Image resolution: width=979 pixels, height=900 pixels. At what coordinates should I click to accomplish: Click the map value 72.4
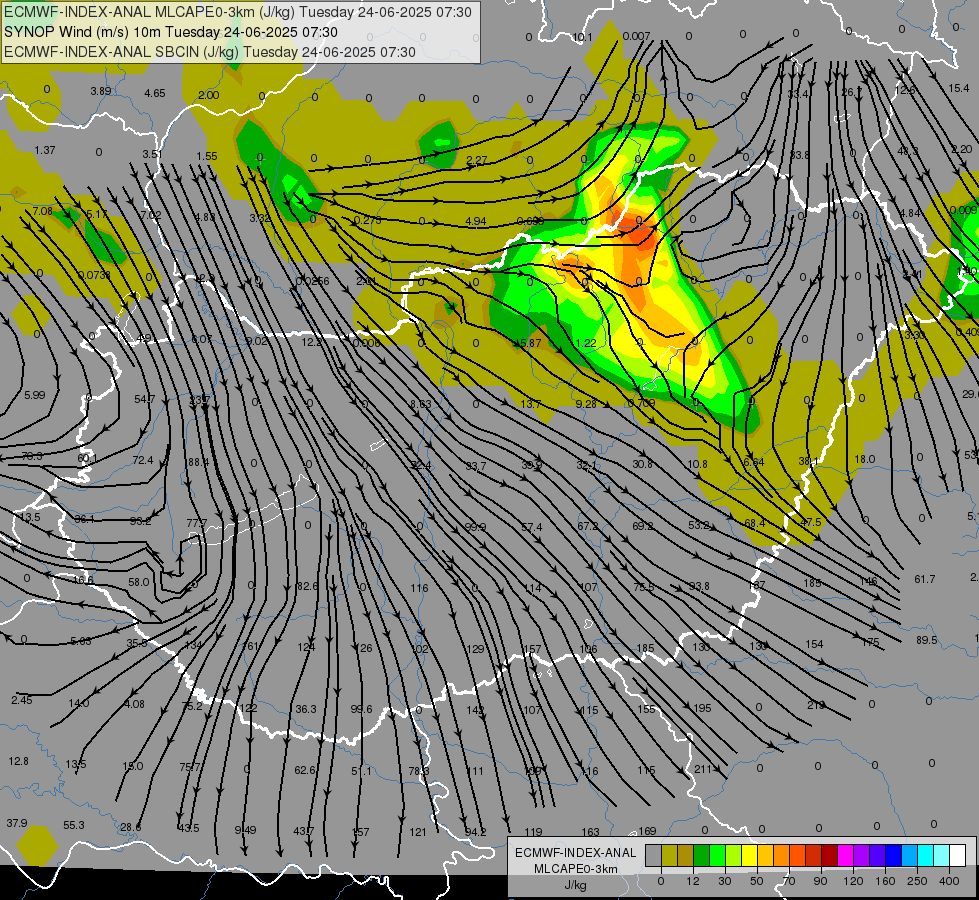click(142, 460)
